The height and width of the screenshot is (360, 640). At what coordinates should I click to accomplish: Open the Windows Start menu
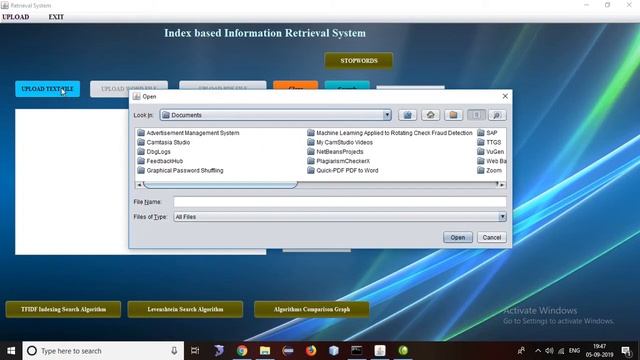coord(11,351)
